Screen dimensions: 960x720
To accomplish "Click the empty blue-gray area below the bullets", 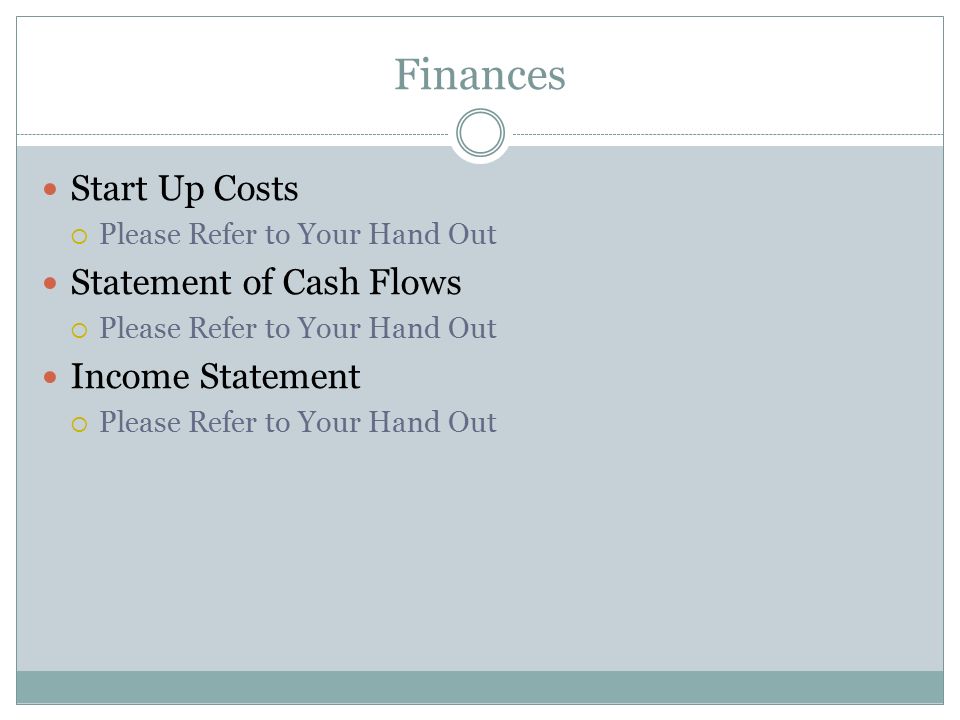I will tap(480, 551).
